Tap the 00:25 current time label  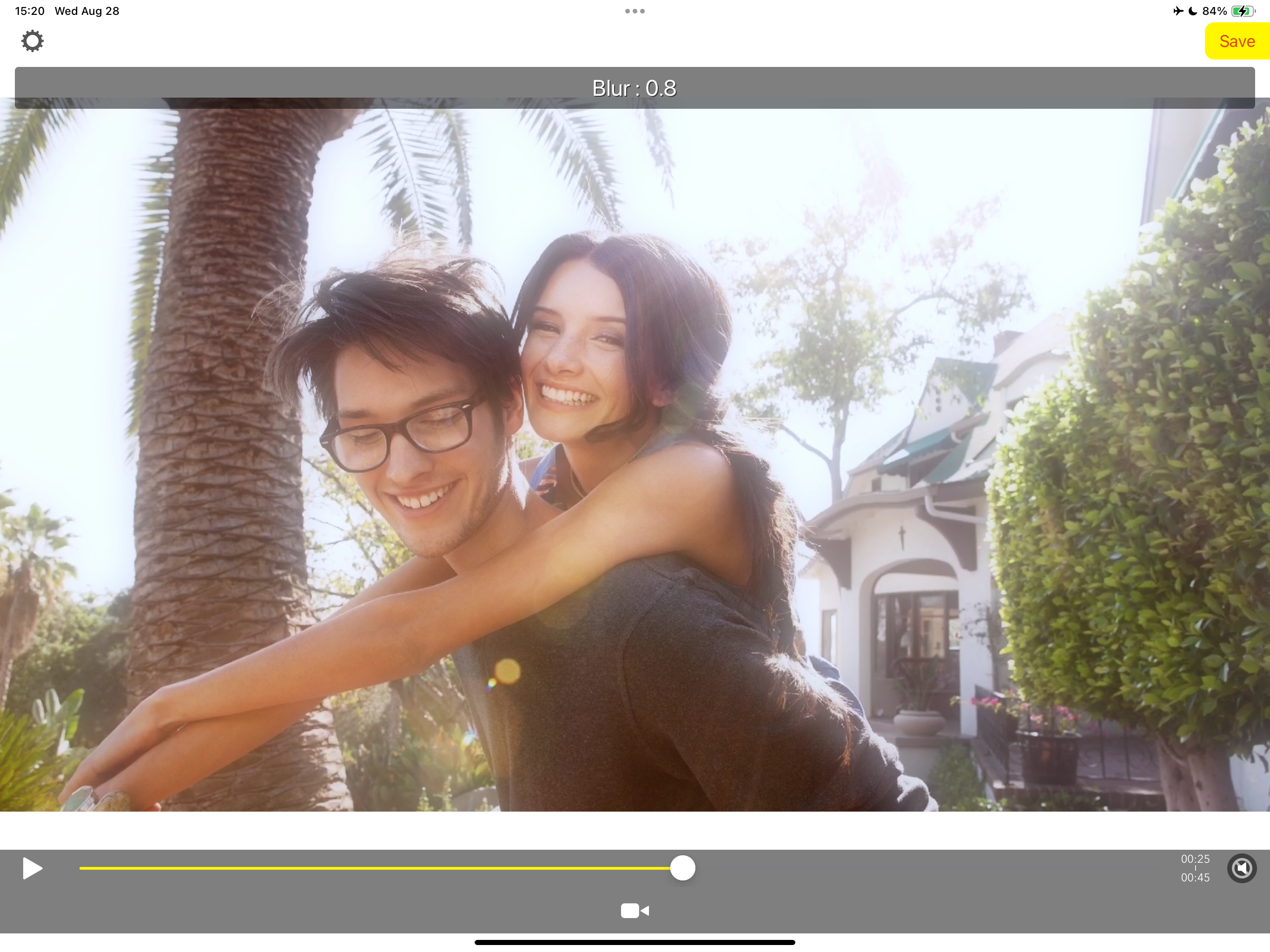click(1195, 859)
